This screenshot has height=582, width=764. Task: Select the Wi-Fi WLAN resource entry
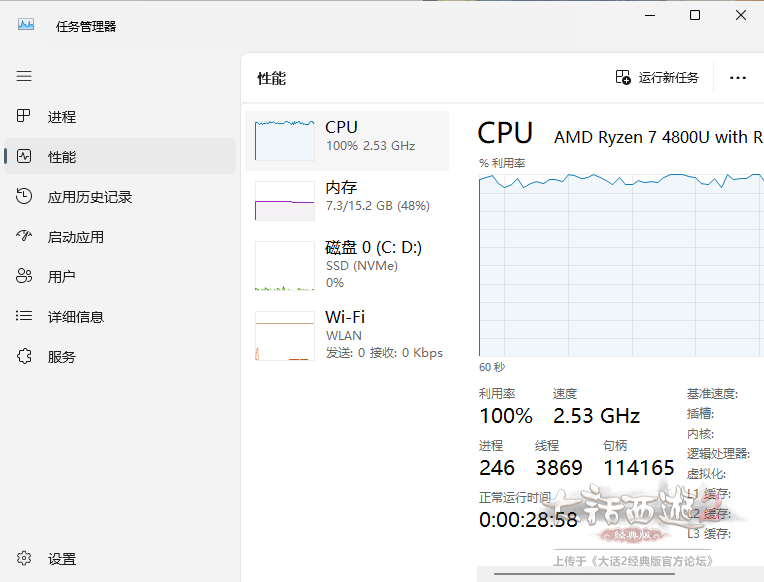(346, 335)
